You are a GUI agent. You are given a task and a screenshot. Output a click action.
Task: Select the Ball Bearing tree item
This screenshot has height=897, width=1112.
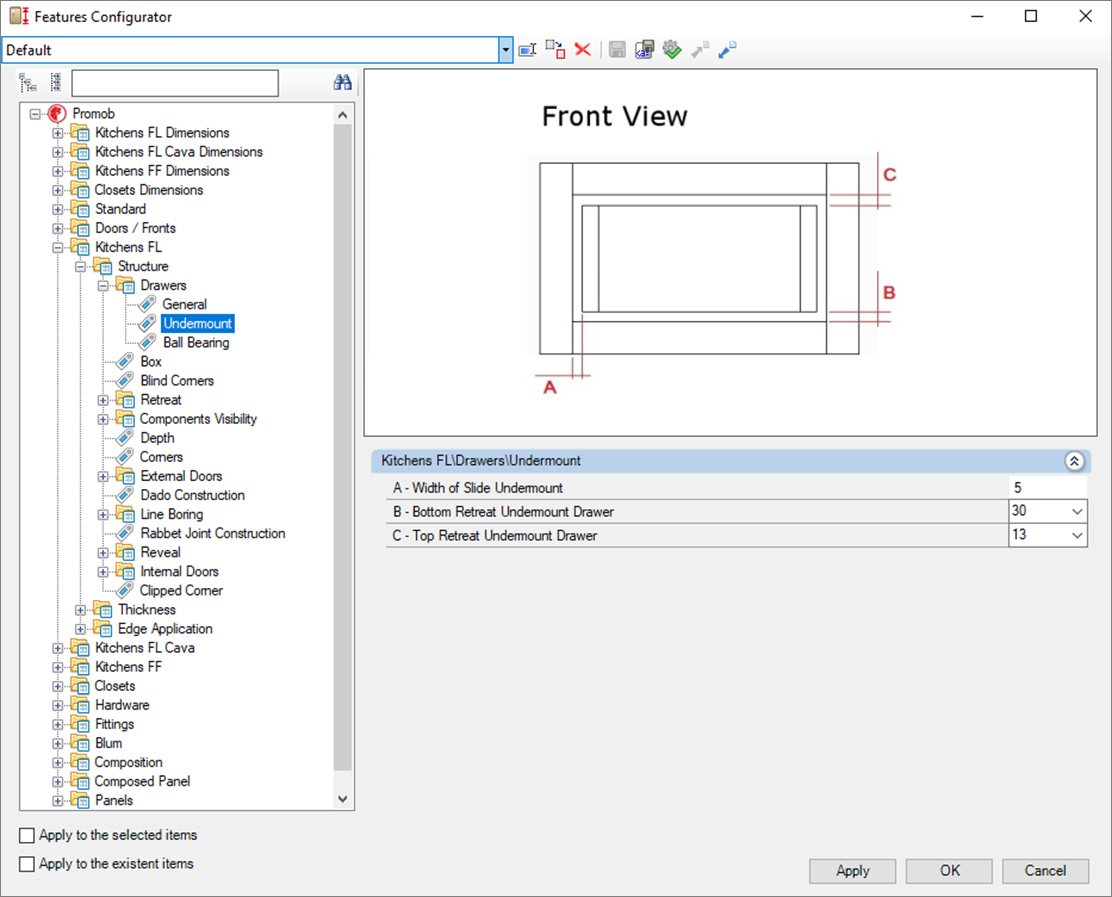tap(196, 343)
